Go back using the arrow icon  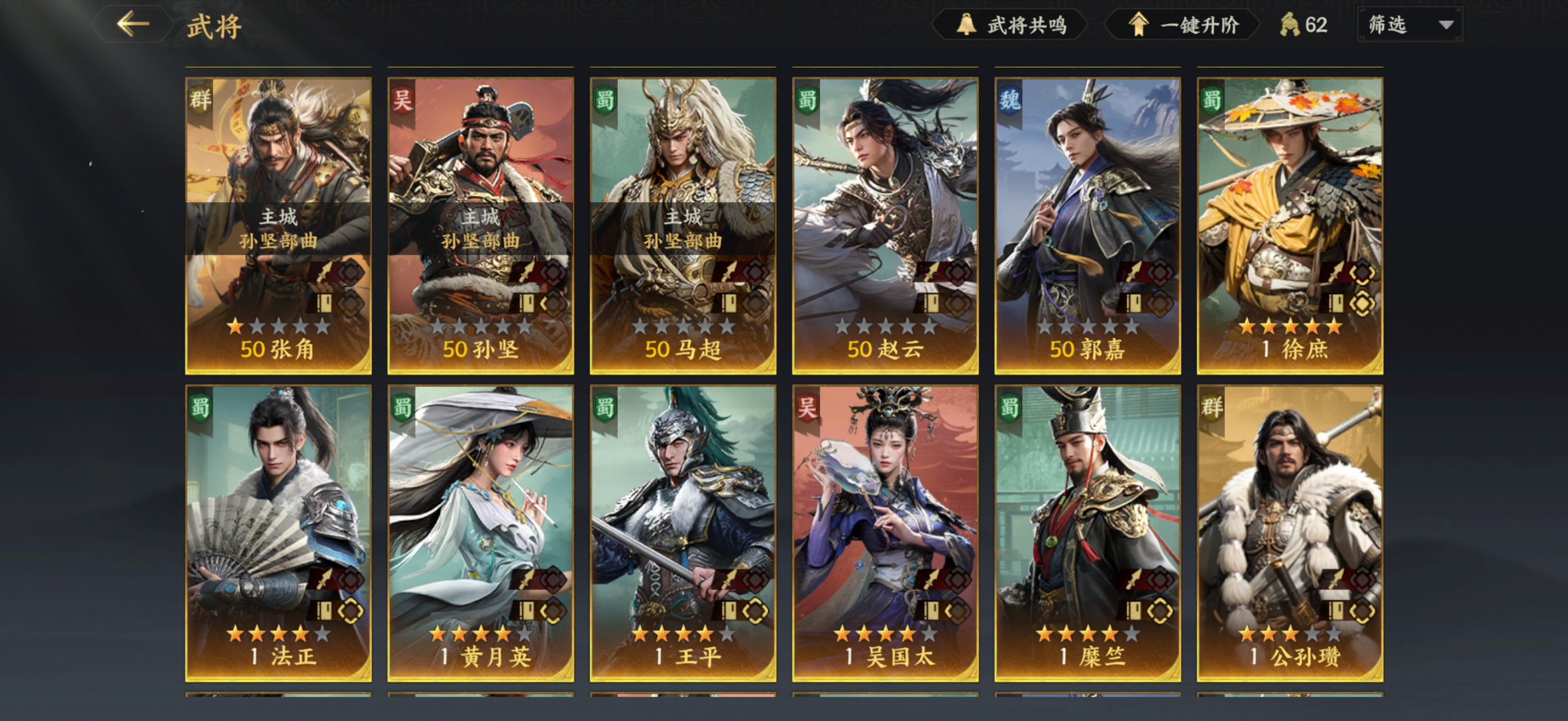pyautogui.click(x=133, y=25)
